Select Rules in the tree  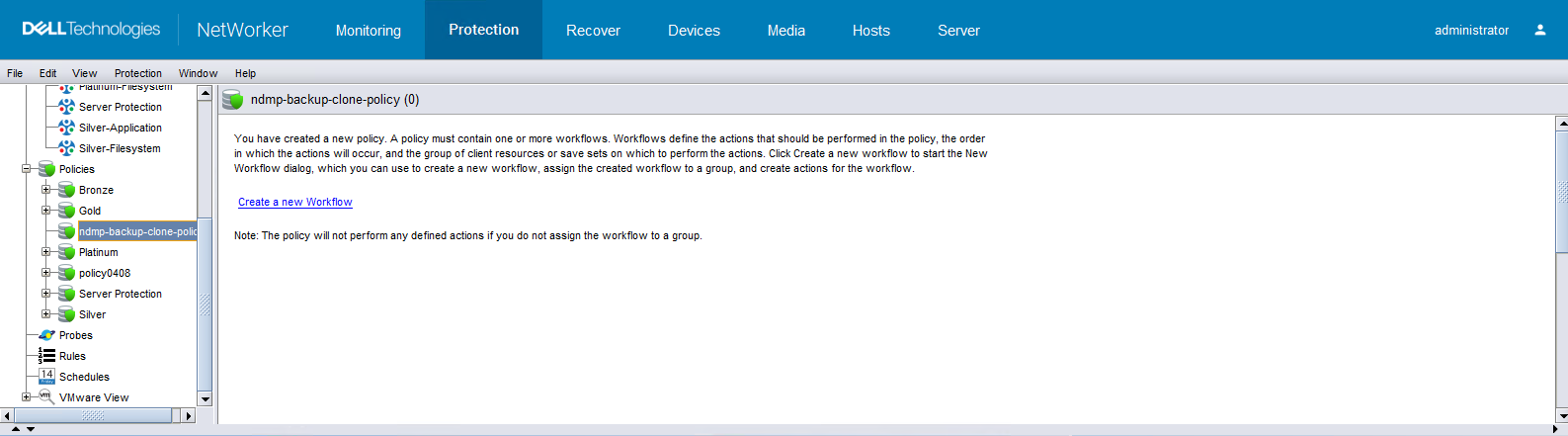[72, 356]
